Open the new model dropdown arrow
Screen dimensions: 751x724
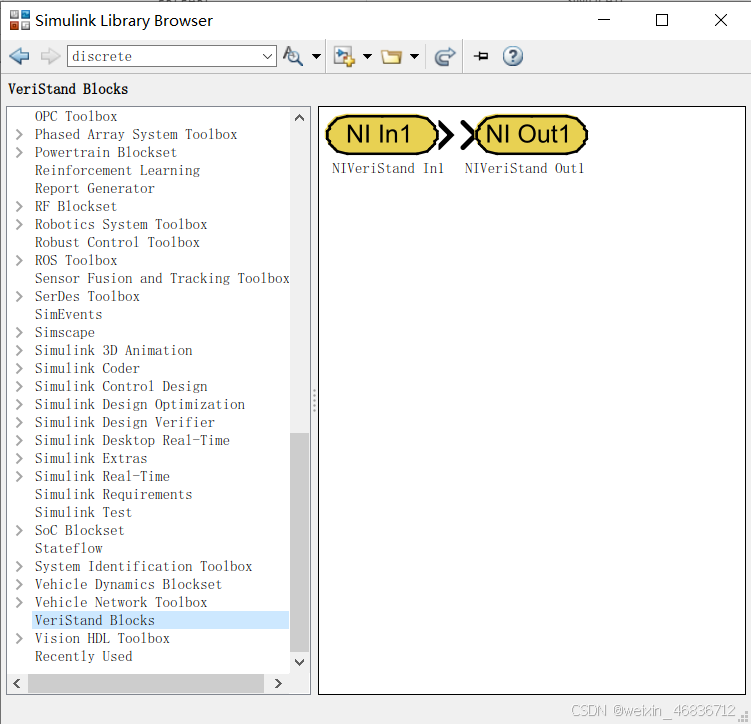(x=367, y=57)
